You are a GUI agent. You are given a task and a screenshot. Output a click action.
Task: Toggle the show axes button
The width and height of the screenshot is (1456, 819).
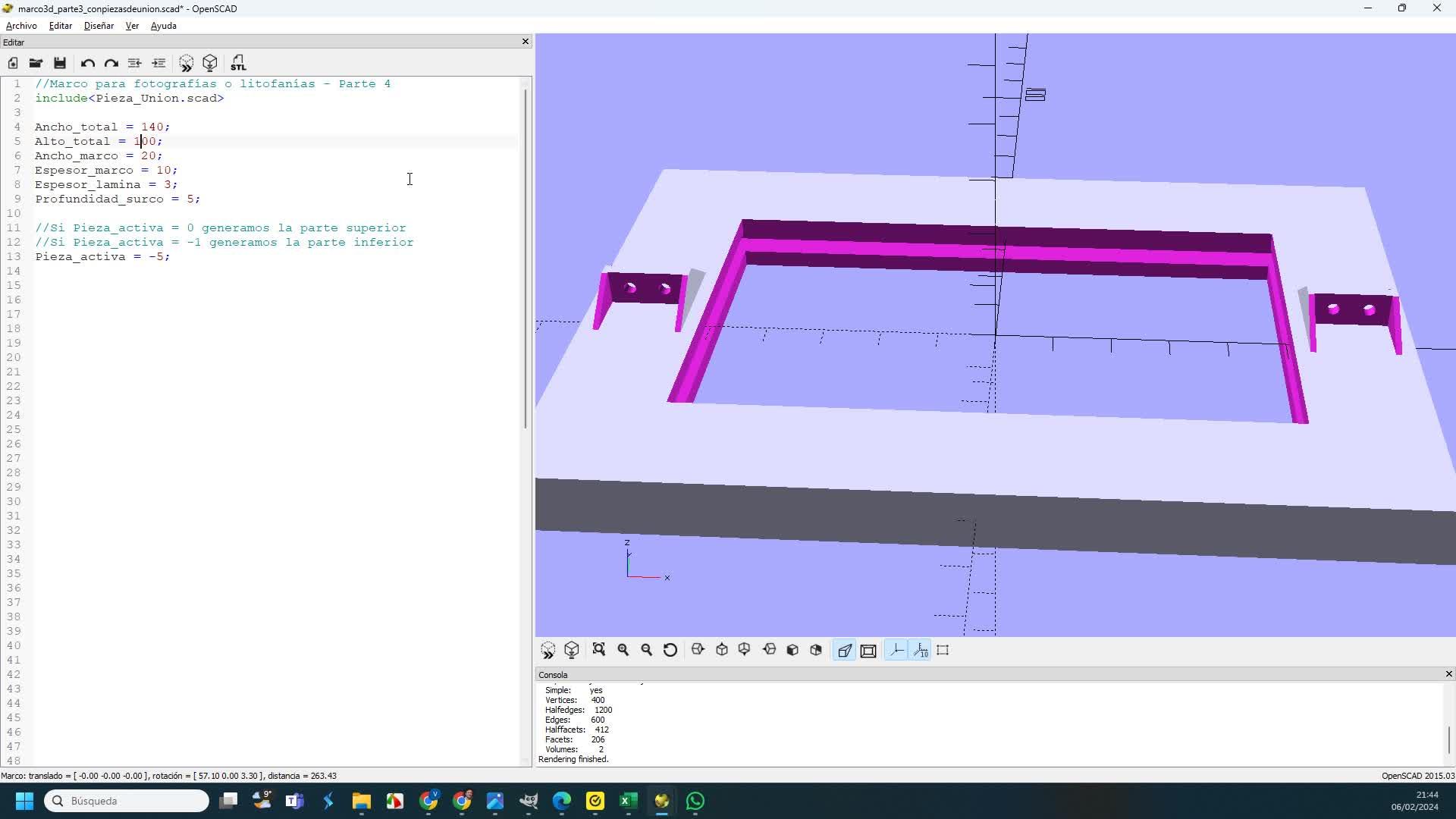[896, 650]
